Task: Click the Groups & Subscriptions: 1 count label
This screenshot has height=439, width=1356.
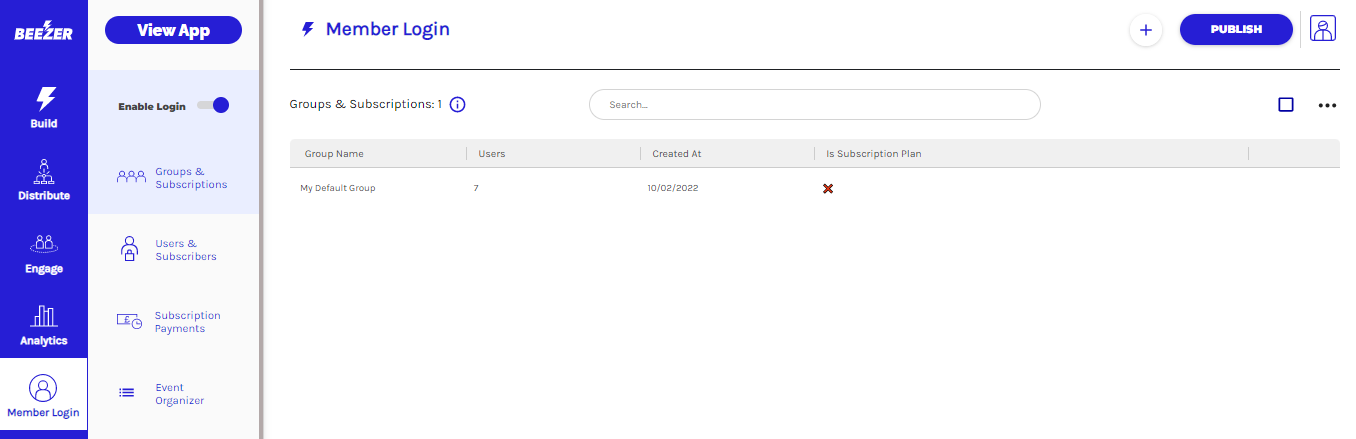Action: [x=366, y=104]
